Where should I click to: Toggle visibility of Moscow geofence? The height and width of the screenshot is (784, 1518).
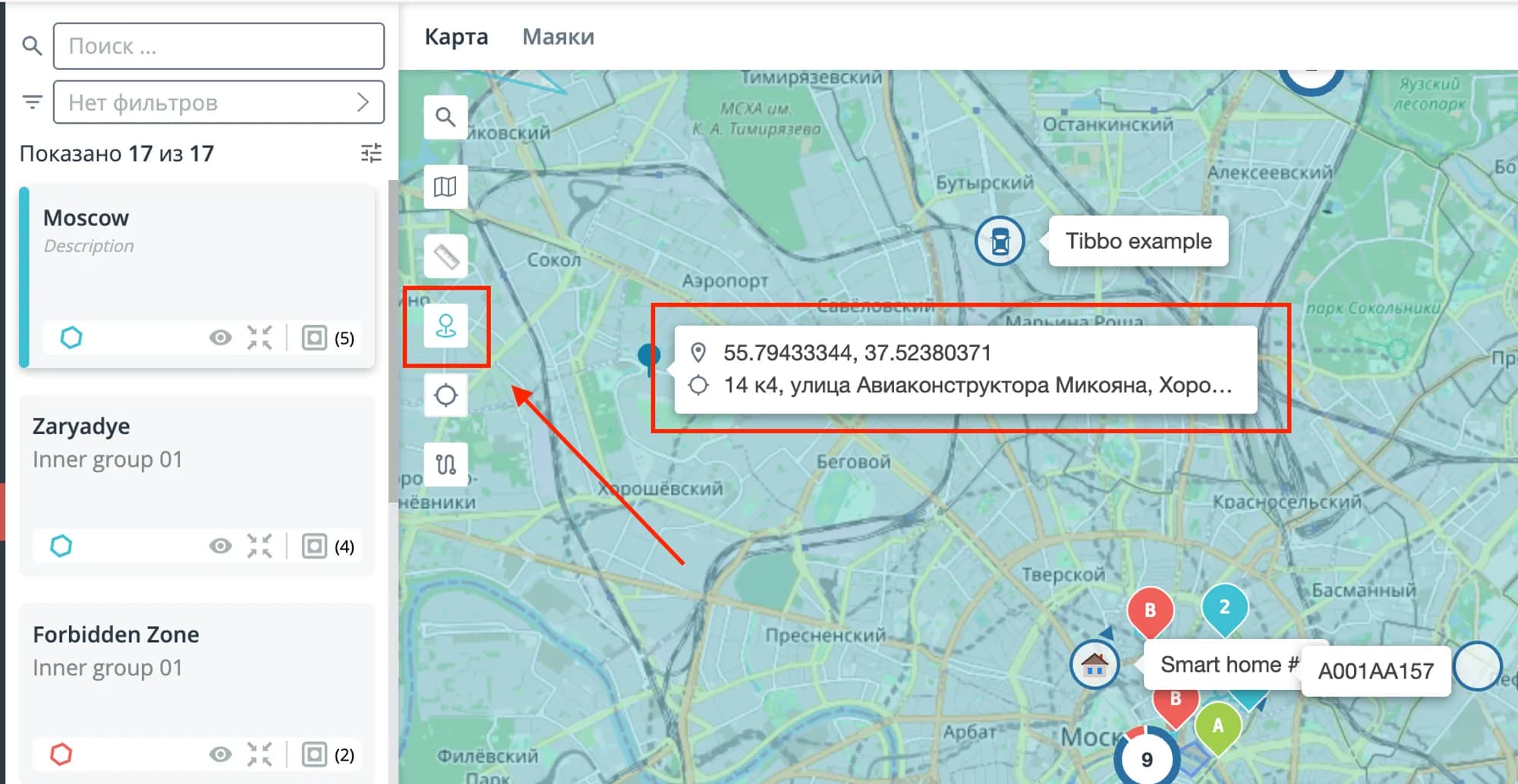[220, 338]
